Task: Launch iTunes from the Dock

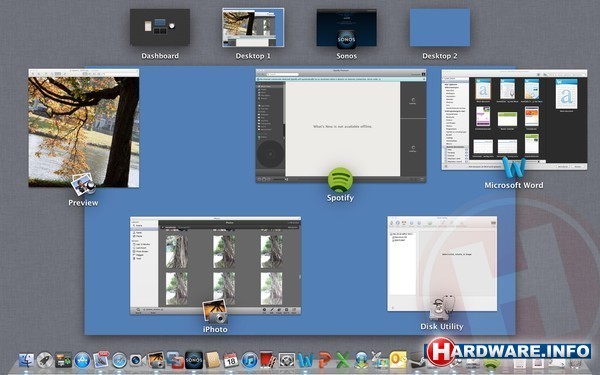Action: coord(249,360)
